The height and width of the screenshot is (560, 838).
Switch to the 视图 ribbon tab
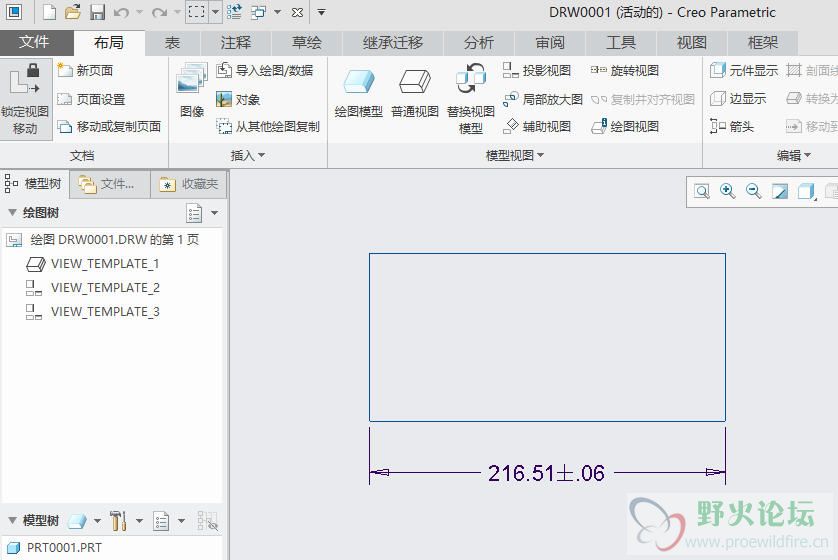pos(692,43)
